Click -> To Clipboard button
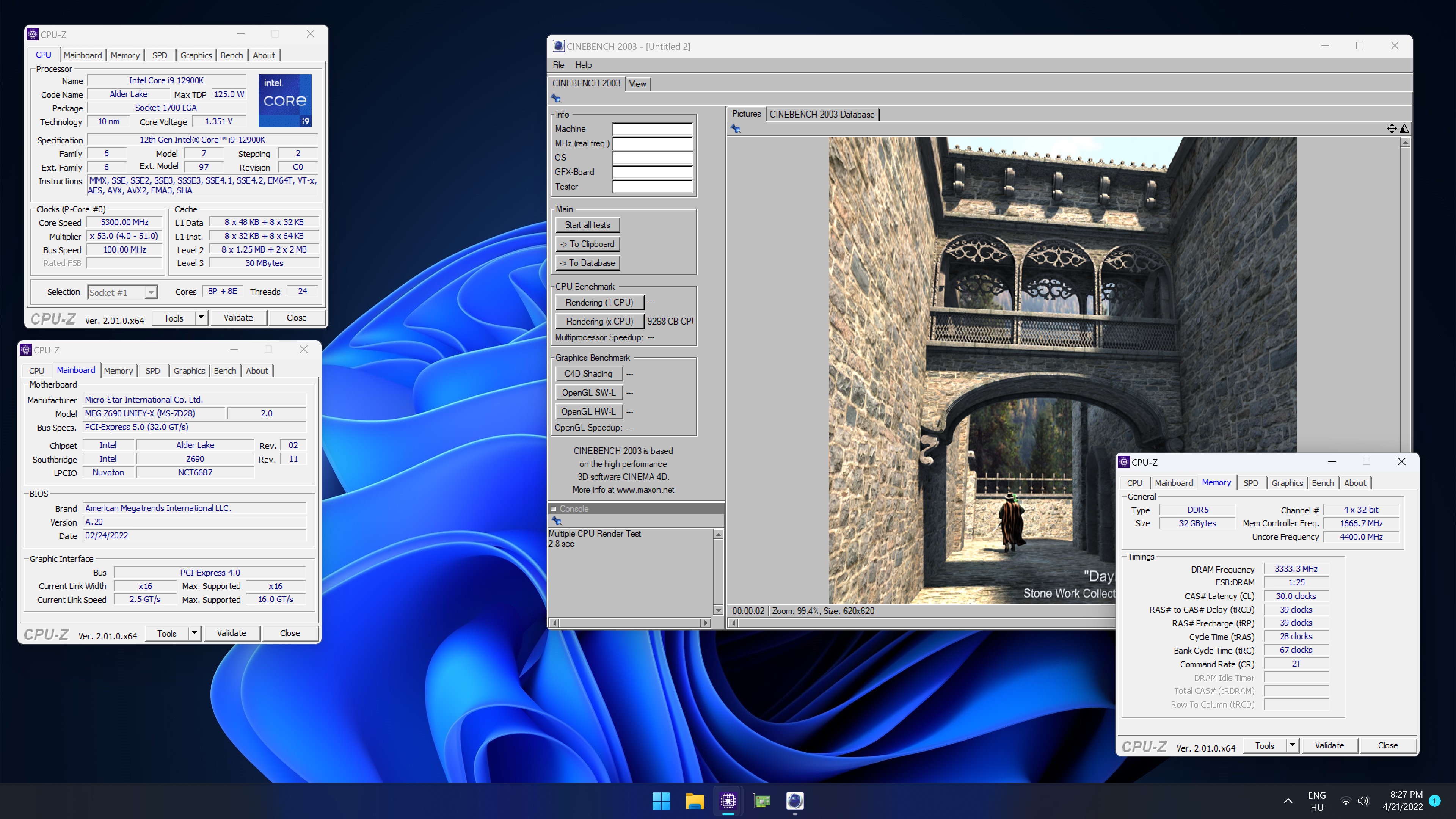Image resolution: width=1456 pixels, height=819 pixels. click(587, 244)
